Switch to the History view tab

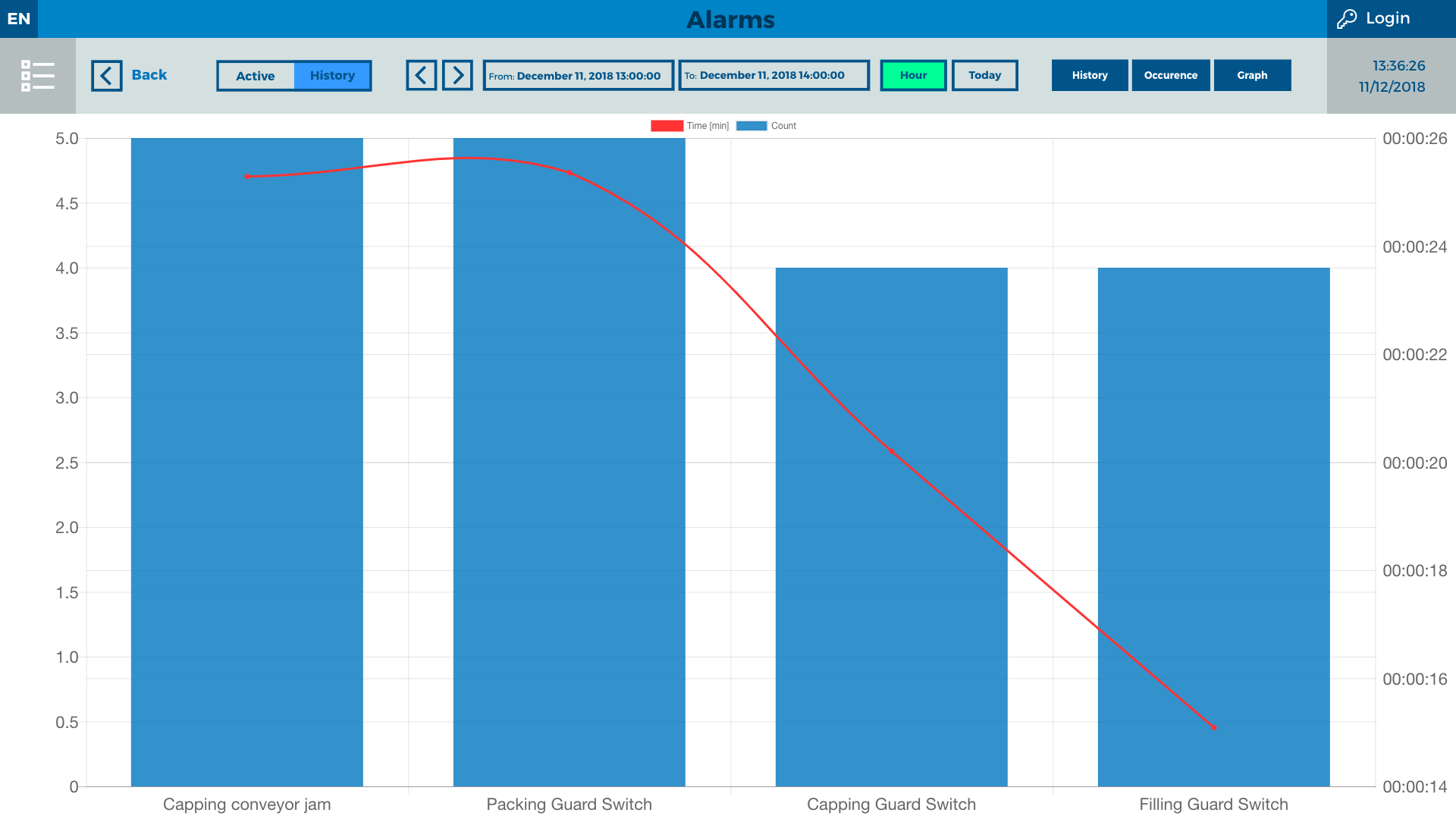pos(1090,75)
